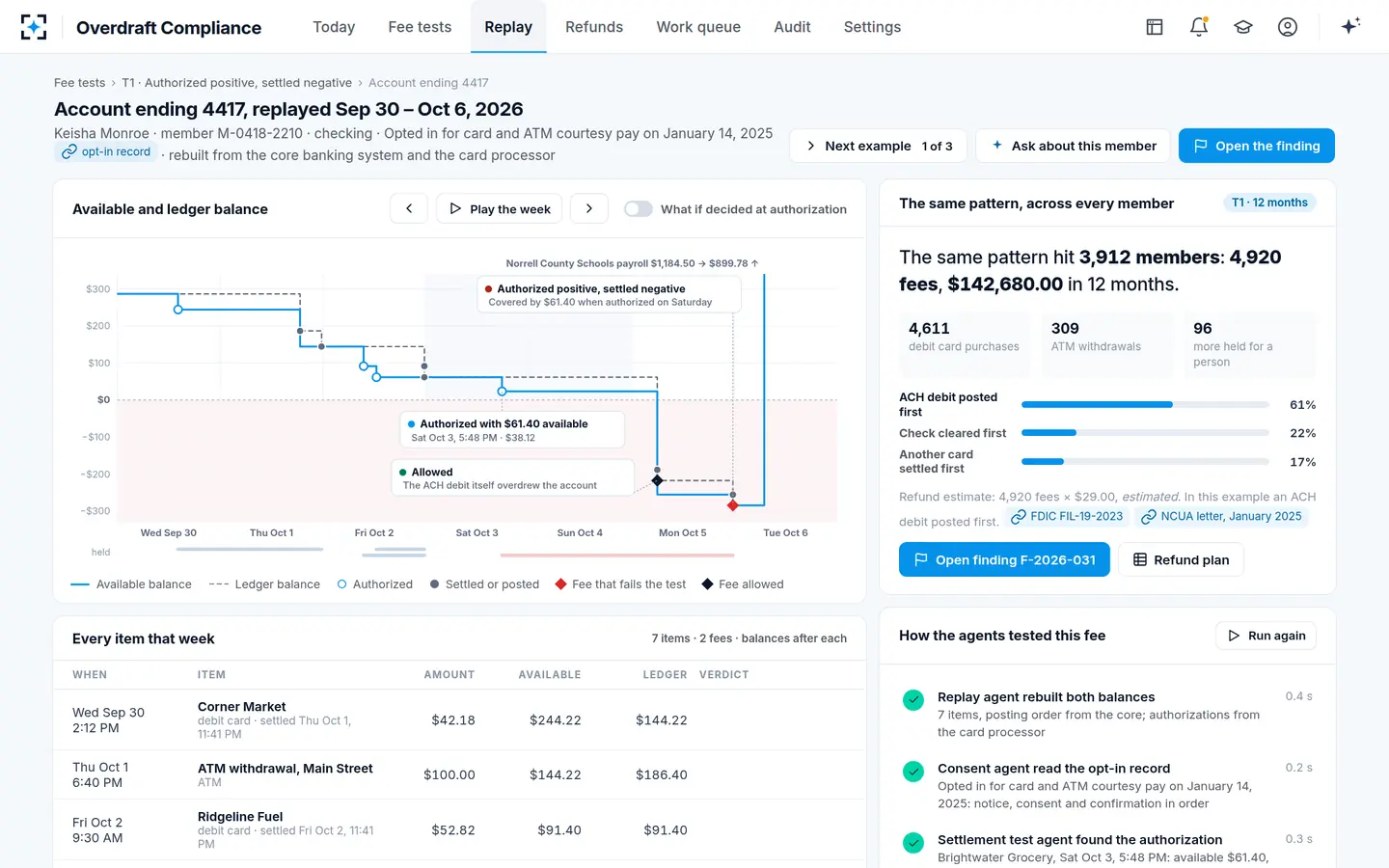Click the red fee-fails diamond on chart
This screenshot has height=868, width=1389.
(x=733, y=505)
